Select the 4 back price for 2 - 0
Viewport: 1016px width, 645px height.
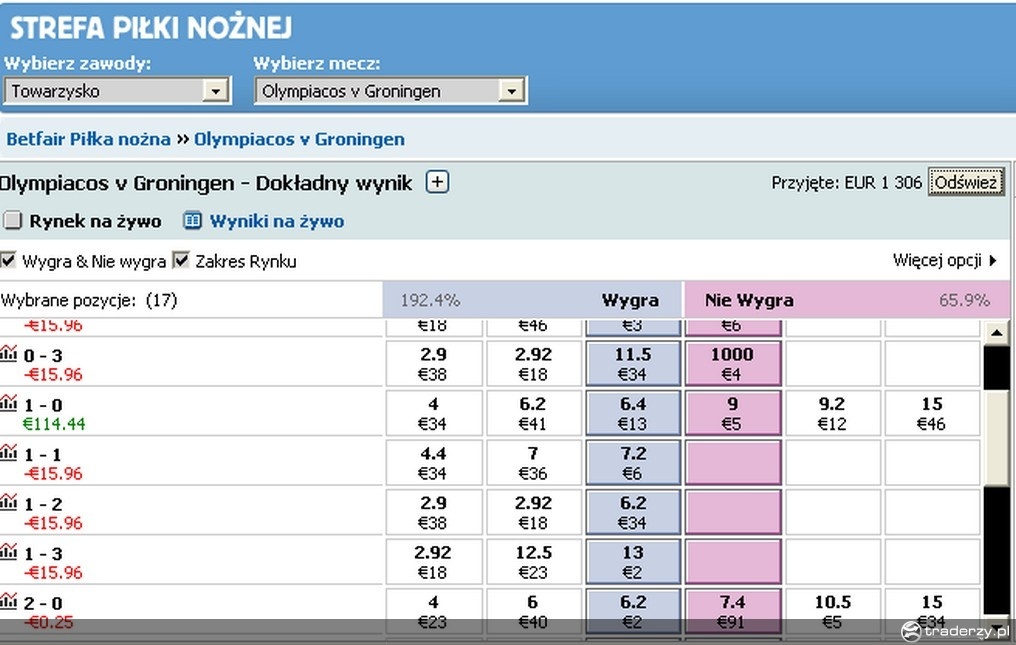click(x=433, y=611)
